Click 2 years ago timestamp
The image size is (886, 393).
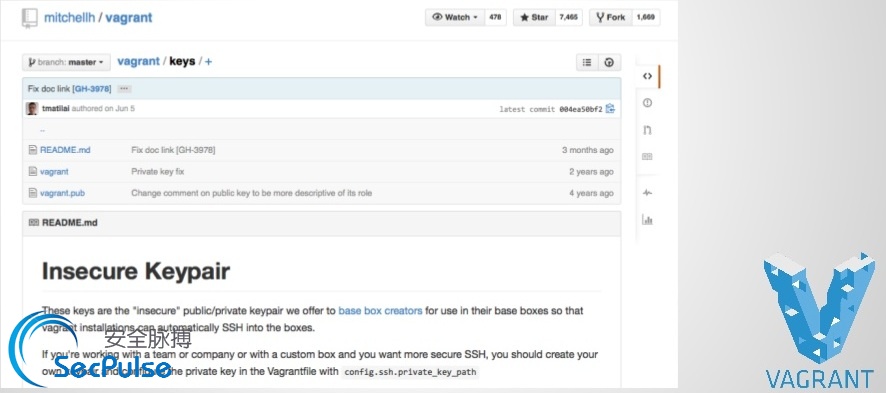pyautogui.click(x=591, y=172)
